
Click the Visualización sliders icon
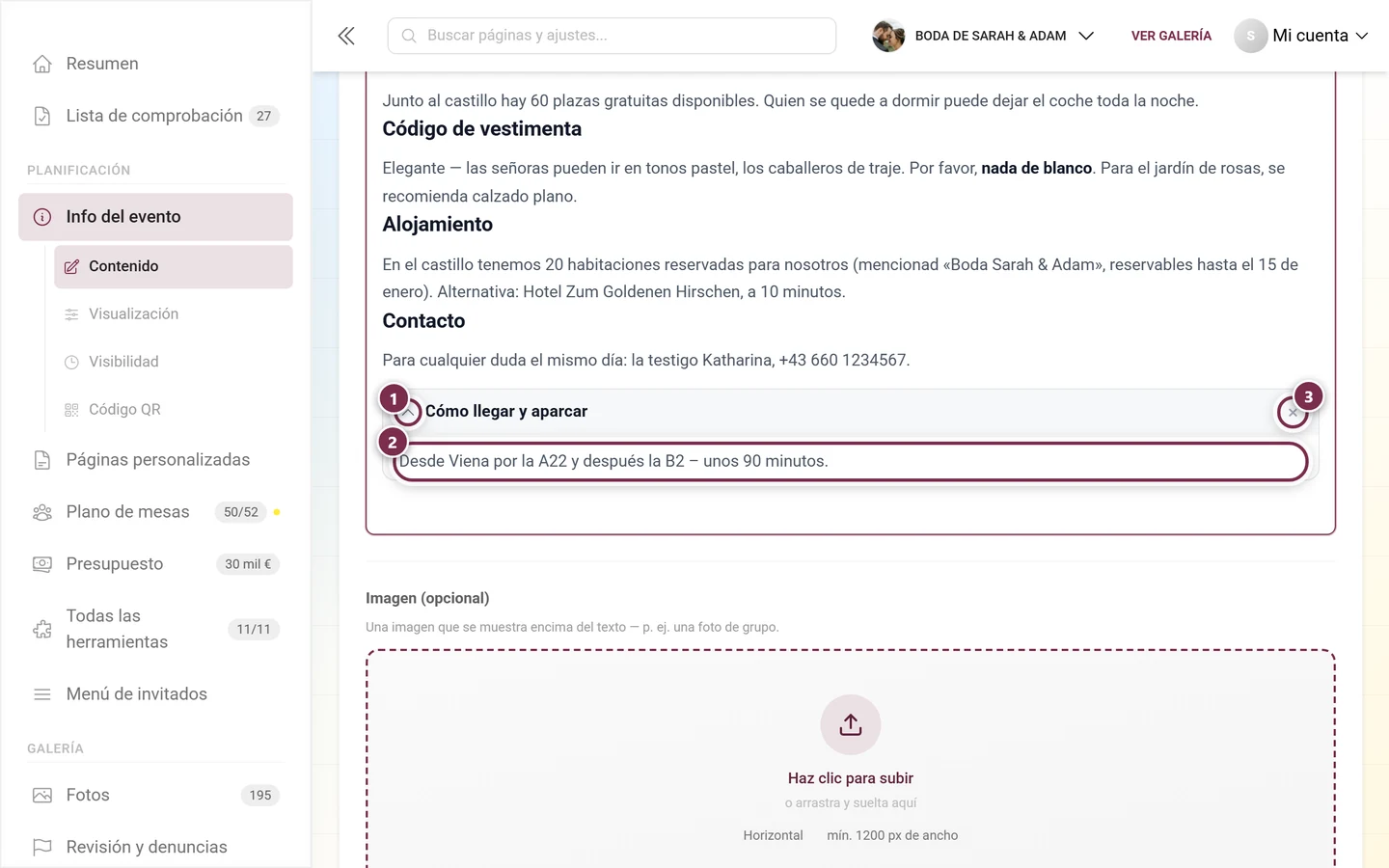point(71,314)
